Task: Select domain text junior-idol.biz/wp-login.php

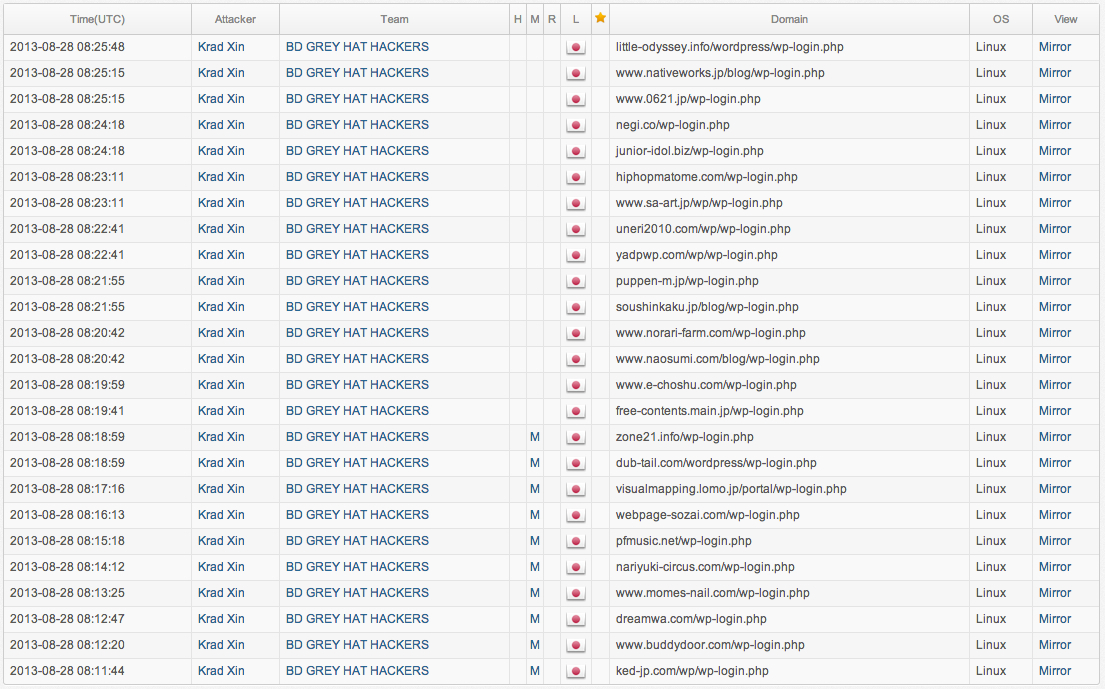Action: [x=690, y=151]
